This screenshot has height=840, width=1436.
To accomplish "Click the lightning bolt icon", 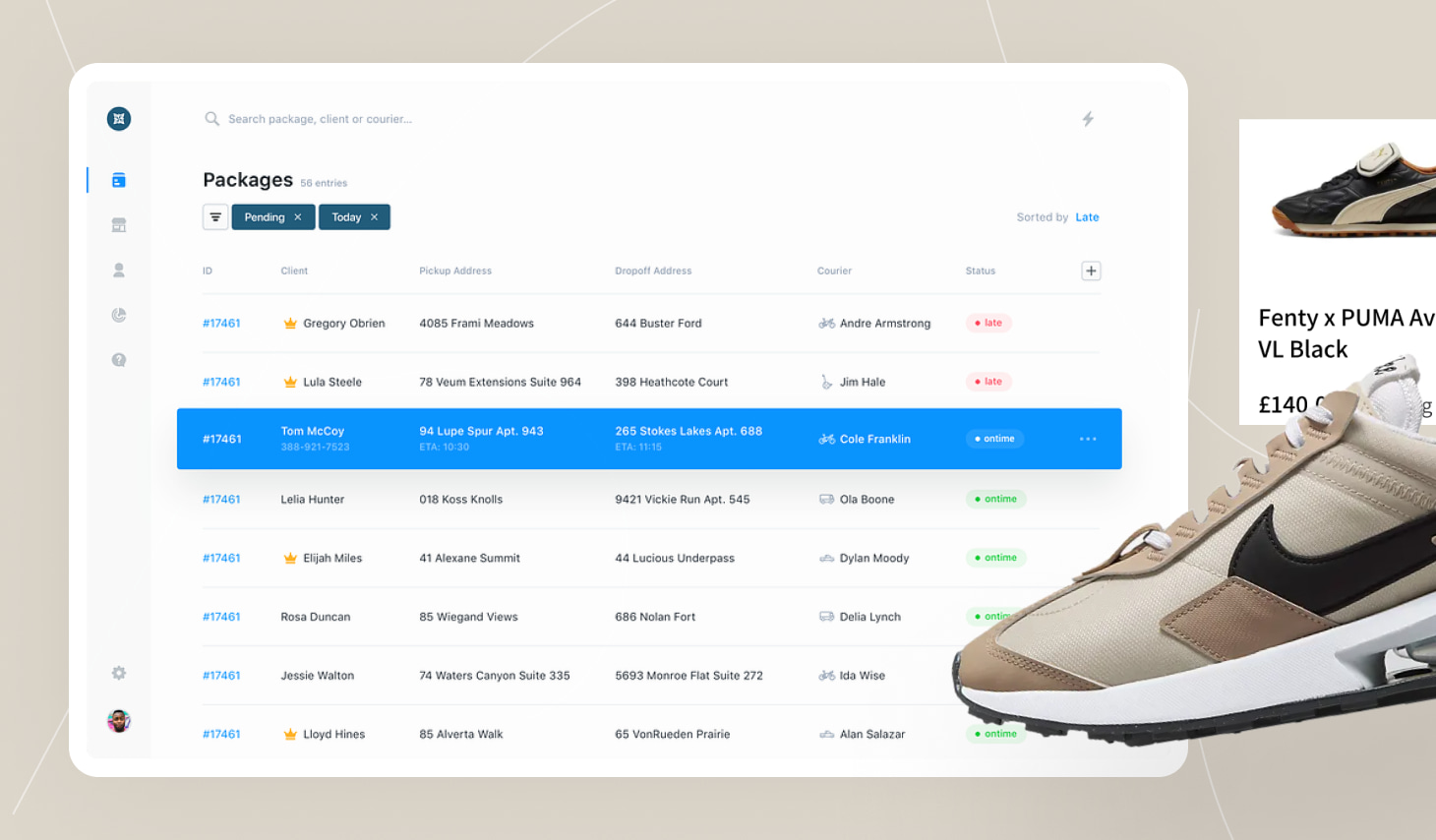I will click(x=1088, y=119).
